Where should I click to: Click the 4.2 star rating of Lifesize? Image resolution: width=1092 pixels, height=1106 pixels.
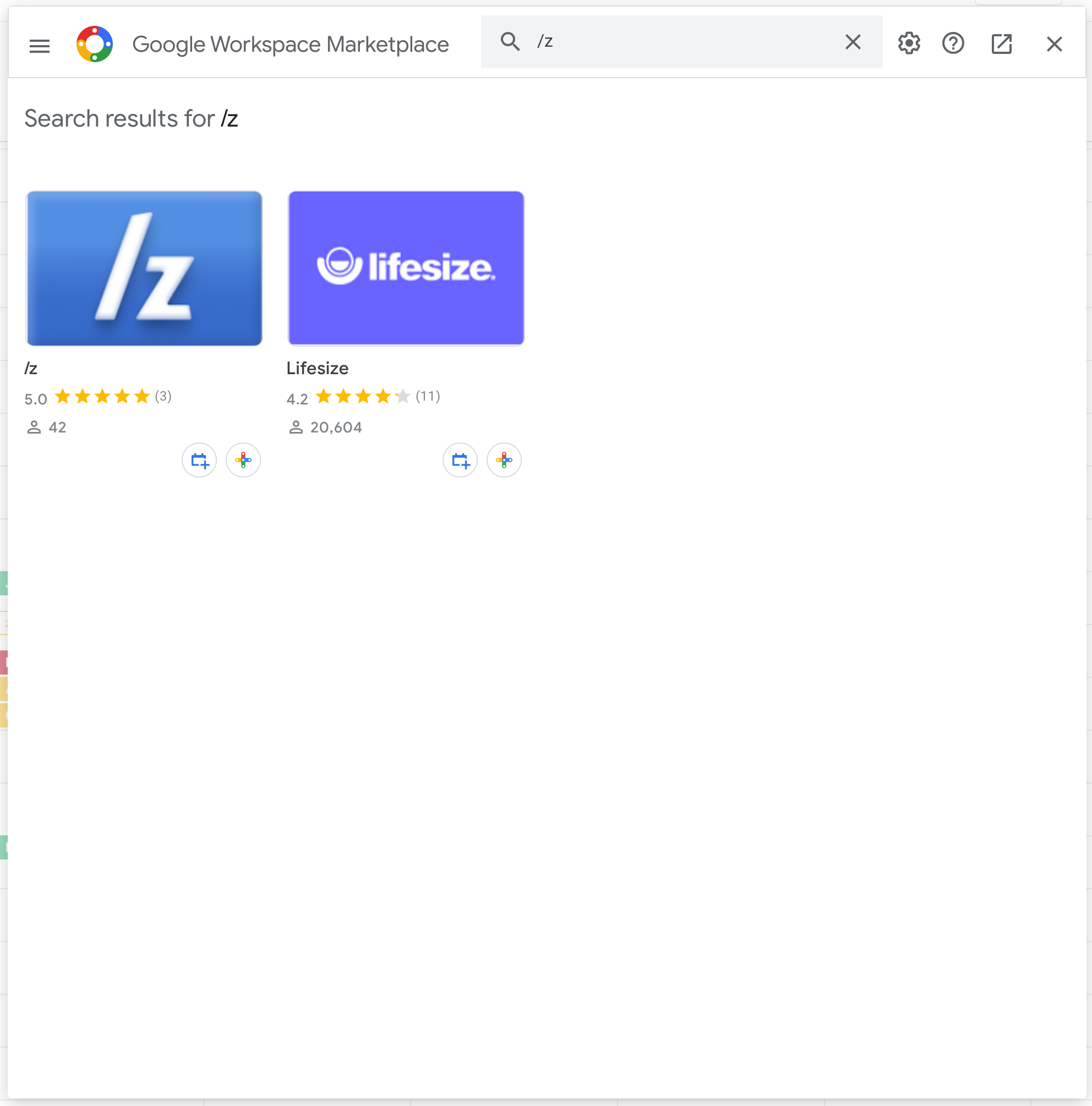363,397
